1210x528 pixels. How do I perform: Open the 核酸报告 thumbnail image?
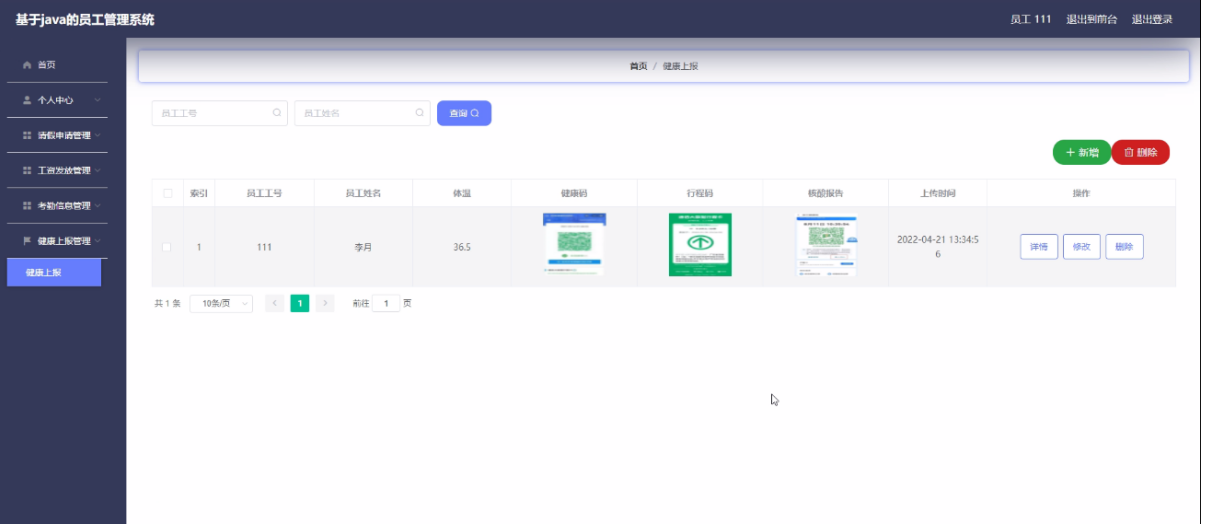[x=826, y=245]
